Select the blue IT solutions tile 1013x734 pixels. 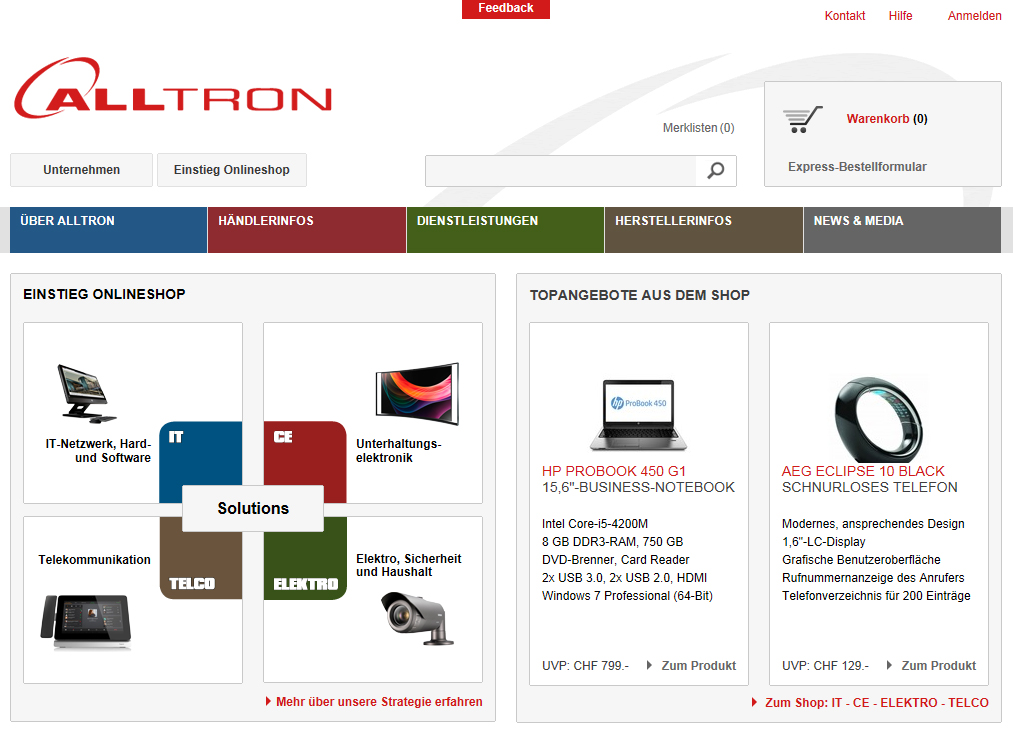[x=201, y=461]
